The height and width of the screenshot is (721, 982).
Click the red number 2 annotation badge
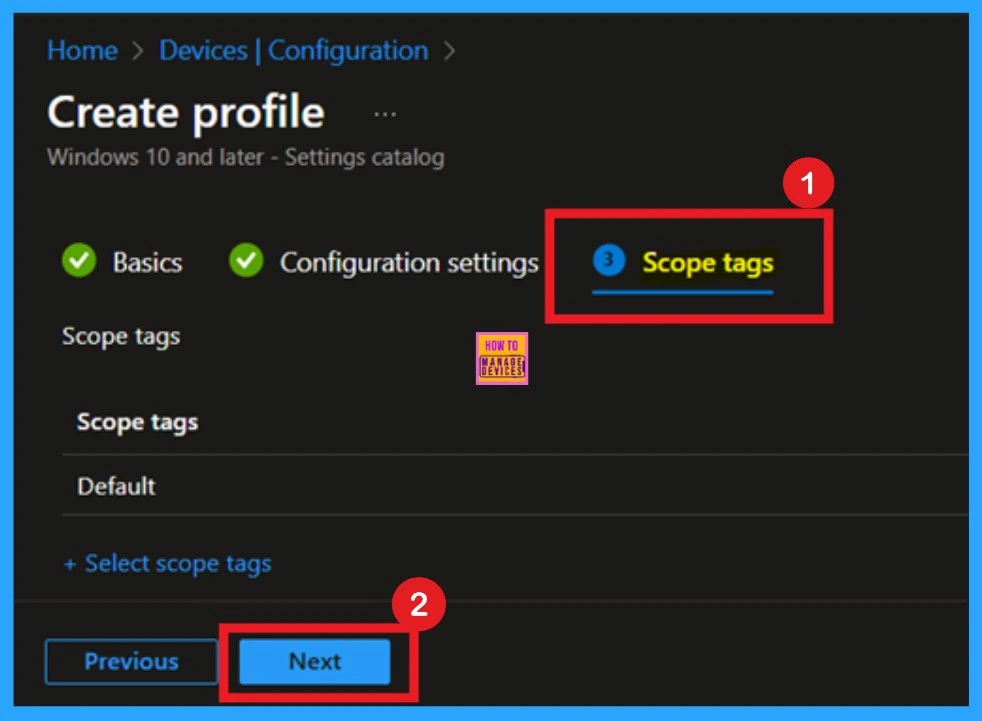419,605
